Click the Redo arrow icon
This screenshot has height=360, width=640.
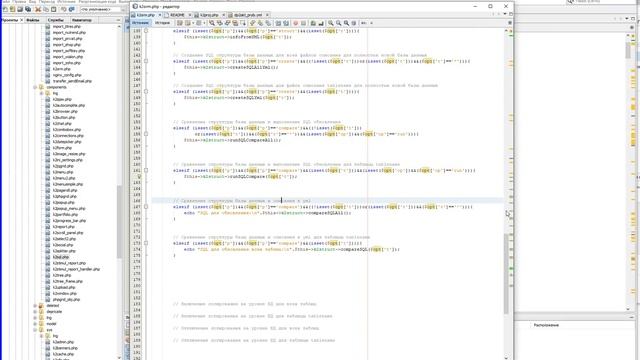tap(71, 9)
